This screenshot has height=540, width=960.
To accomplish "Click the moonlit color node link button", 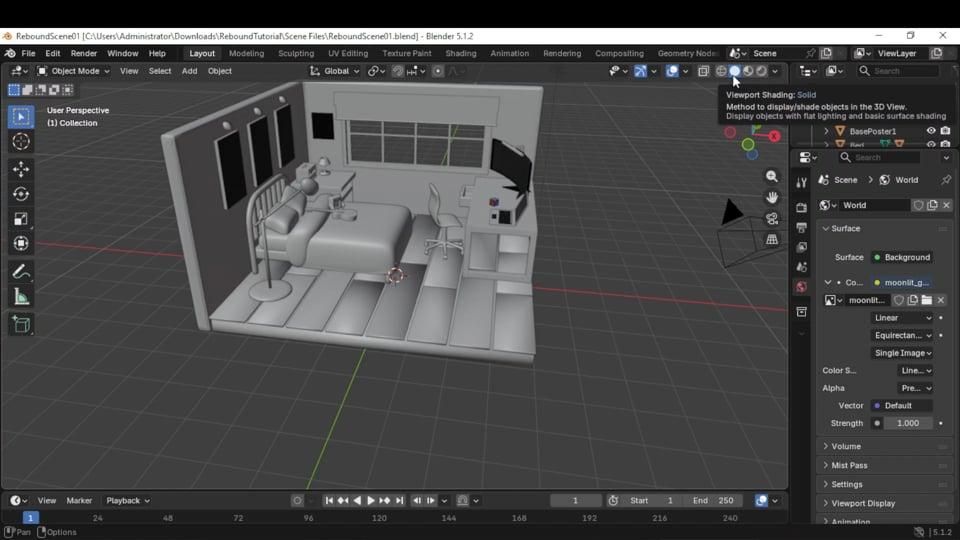I will (902, 283).
